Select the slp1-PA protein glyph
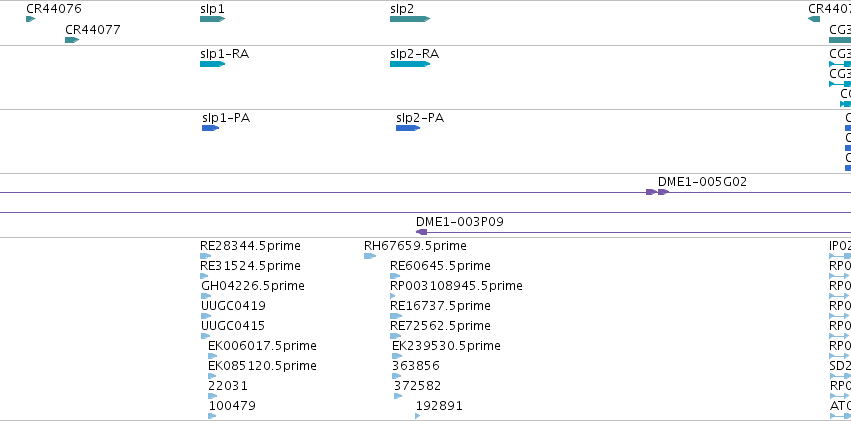Image resolution: width=851 pixels, height=421 pixels. (211, 128)
